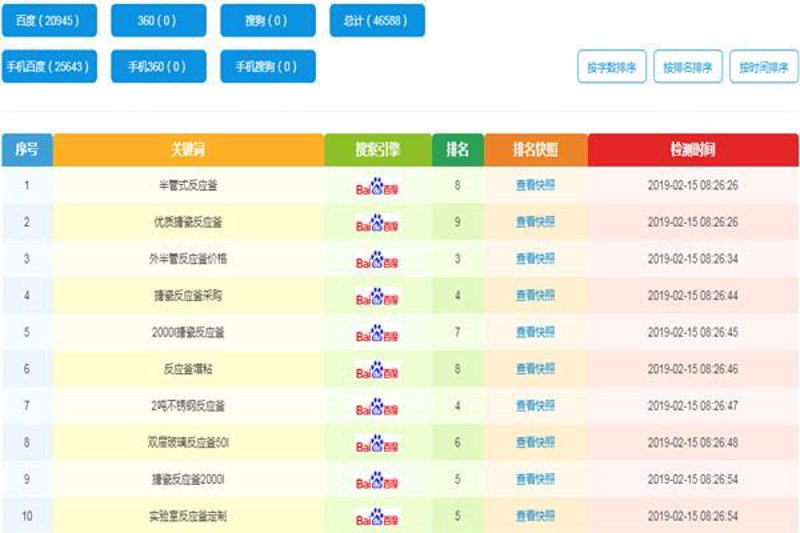Open 查看快照 for 优质搪瓷反应釜
Image resolution: width=800 pixels, height=533 pixels.
(x=535, y=222)
